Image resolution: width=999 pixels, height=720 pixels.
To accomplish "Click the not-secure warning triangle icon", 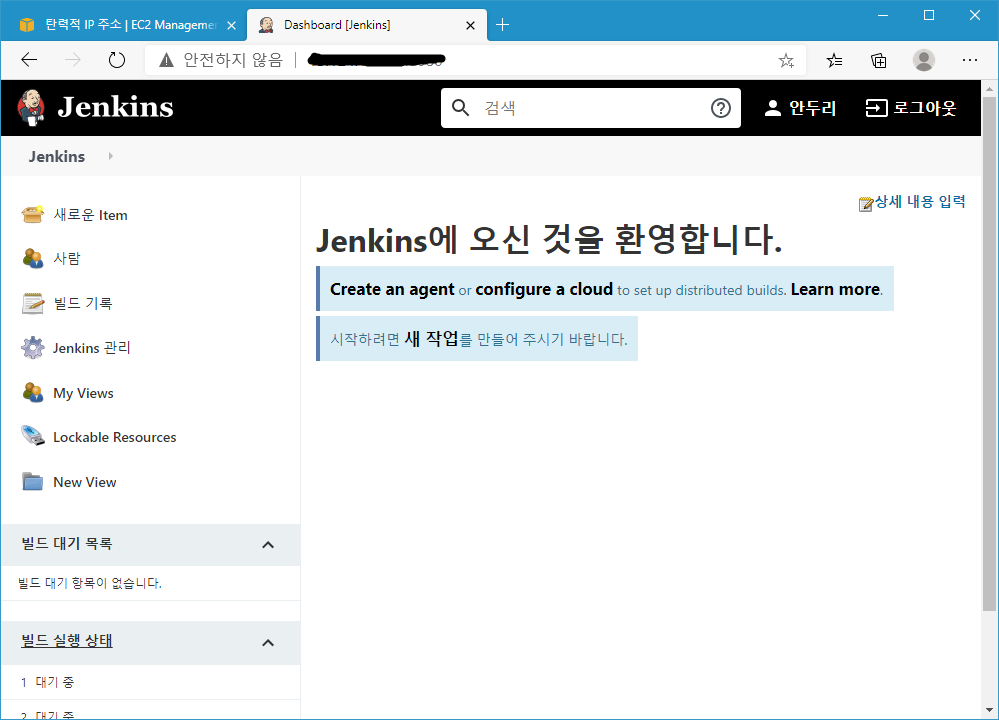I will click(166, 60).
